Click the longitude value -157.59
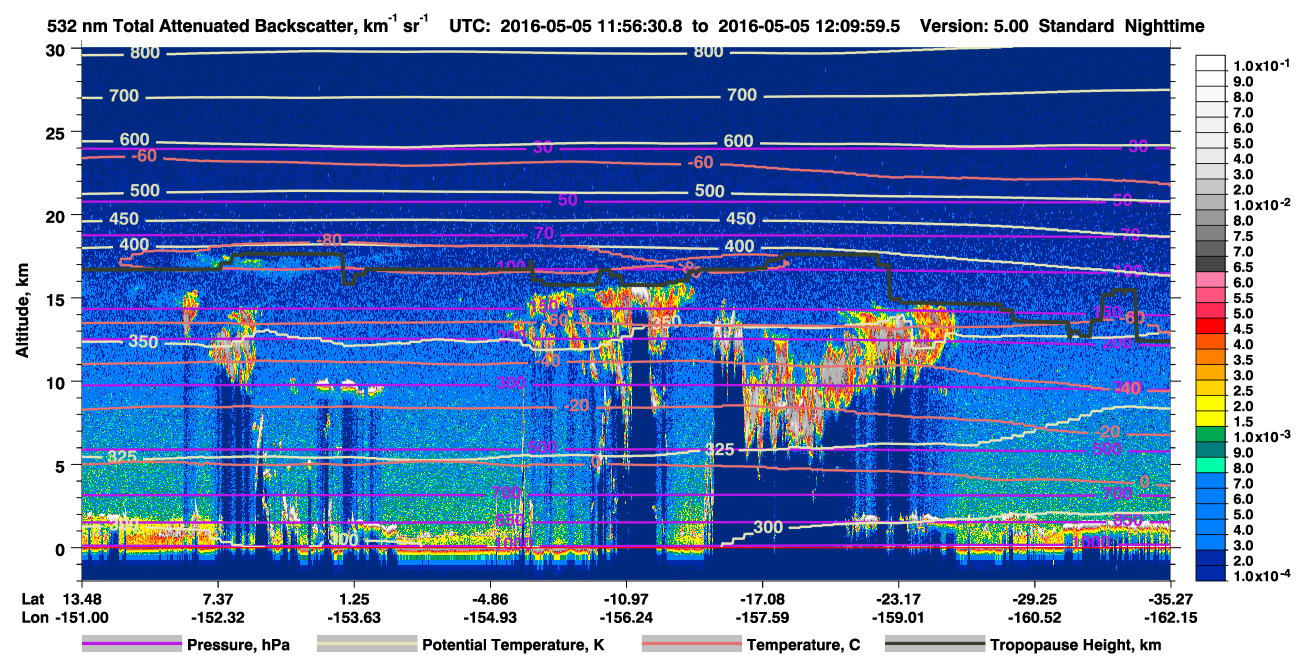The height and width of the screenshot is (667, 1300). pos(762,617)
